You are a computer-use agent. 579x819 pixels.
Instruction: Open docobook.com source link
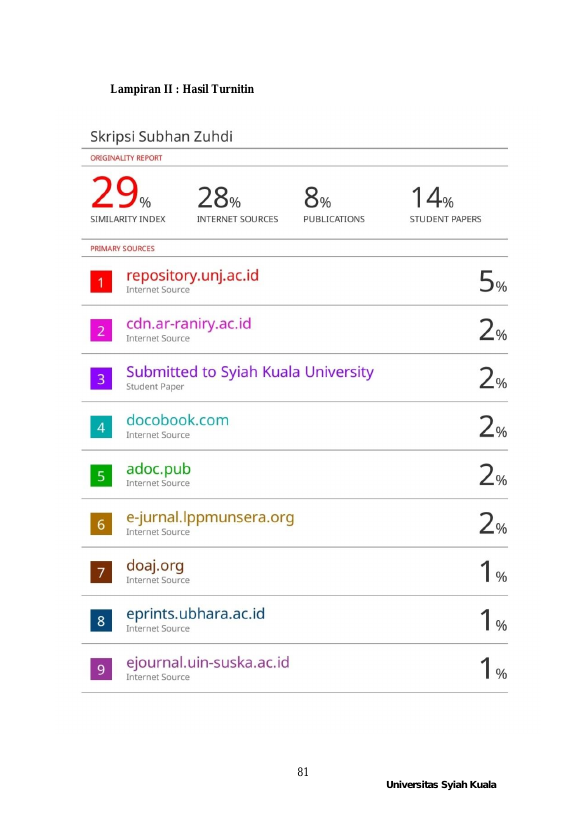coord(178,420)
